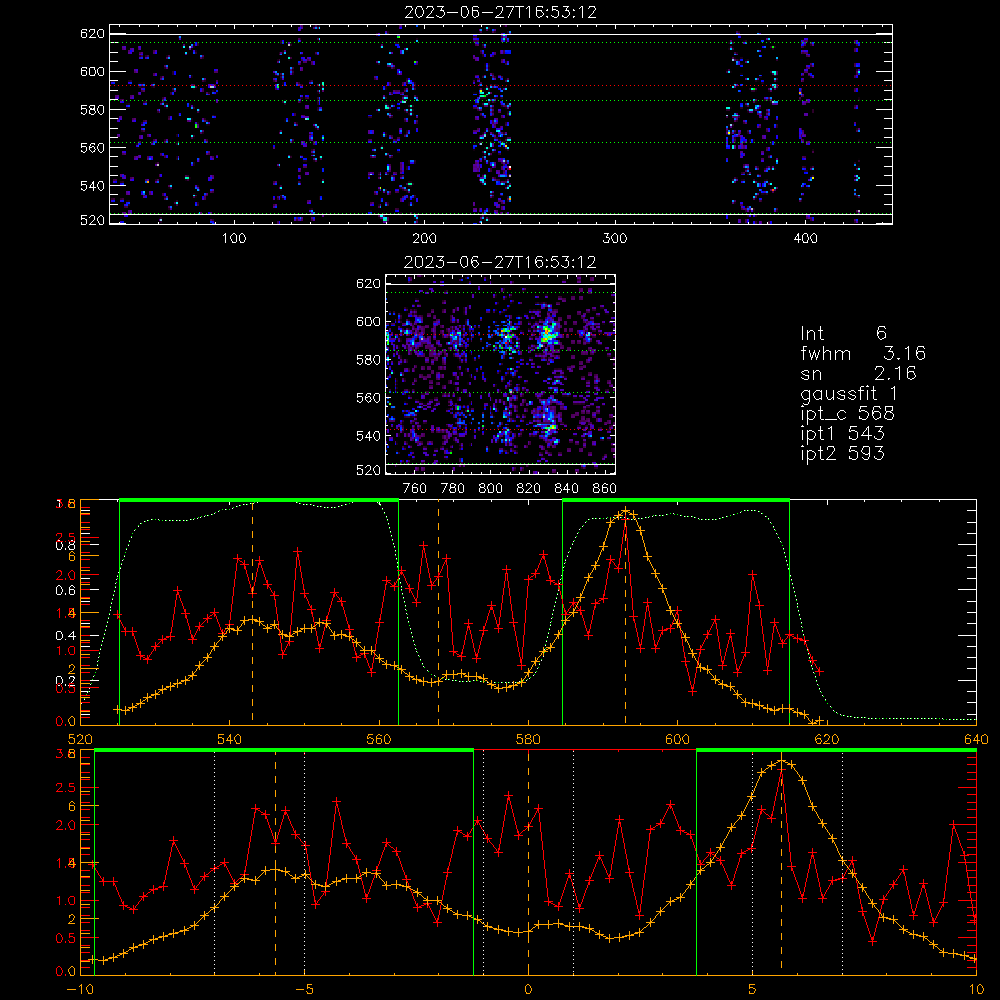Click the 'fwhm 3.16' value
1000x1000 pixels.
coord(863,353)
